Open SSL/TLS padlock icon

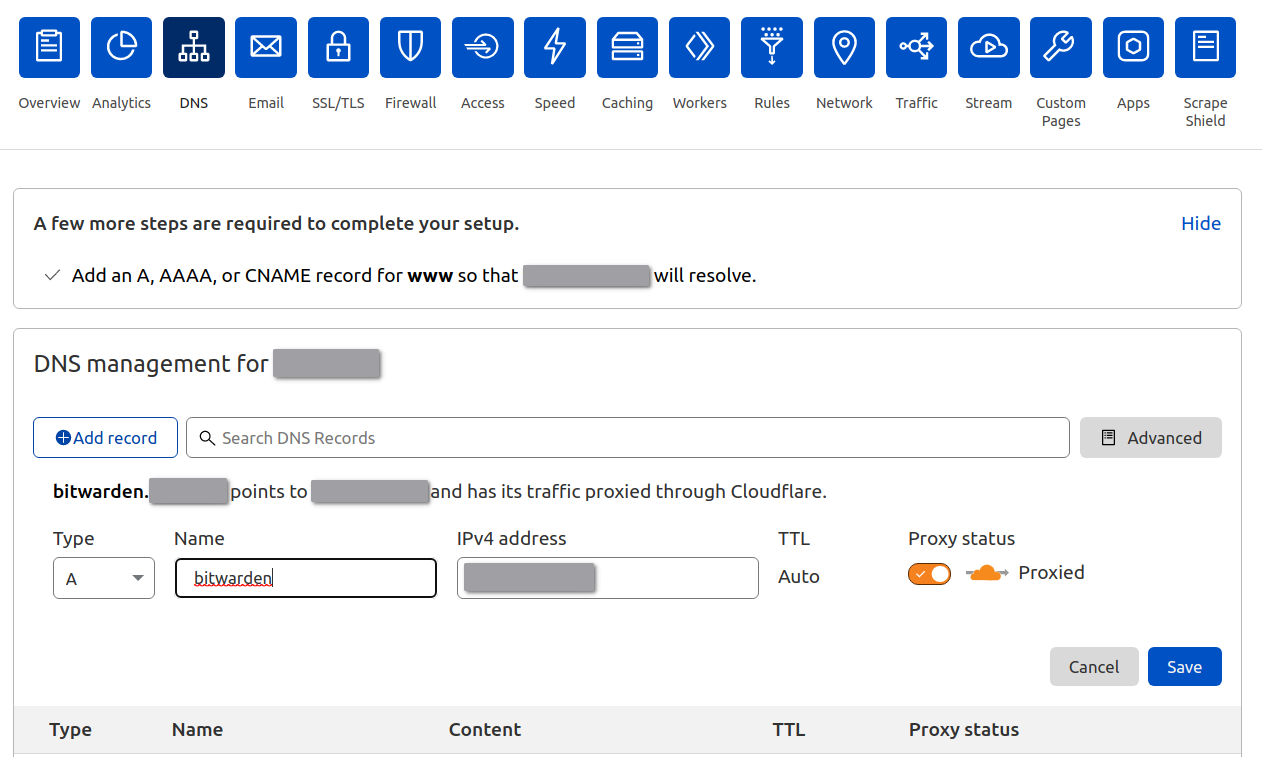point(338,47)
